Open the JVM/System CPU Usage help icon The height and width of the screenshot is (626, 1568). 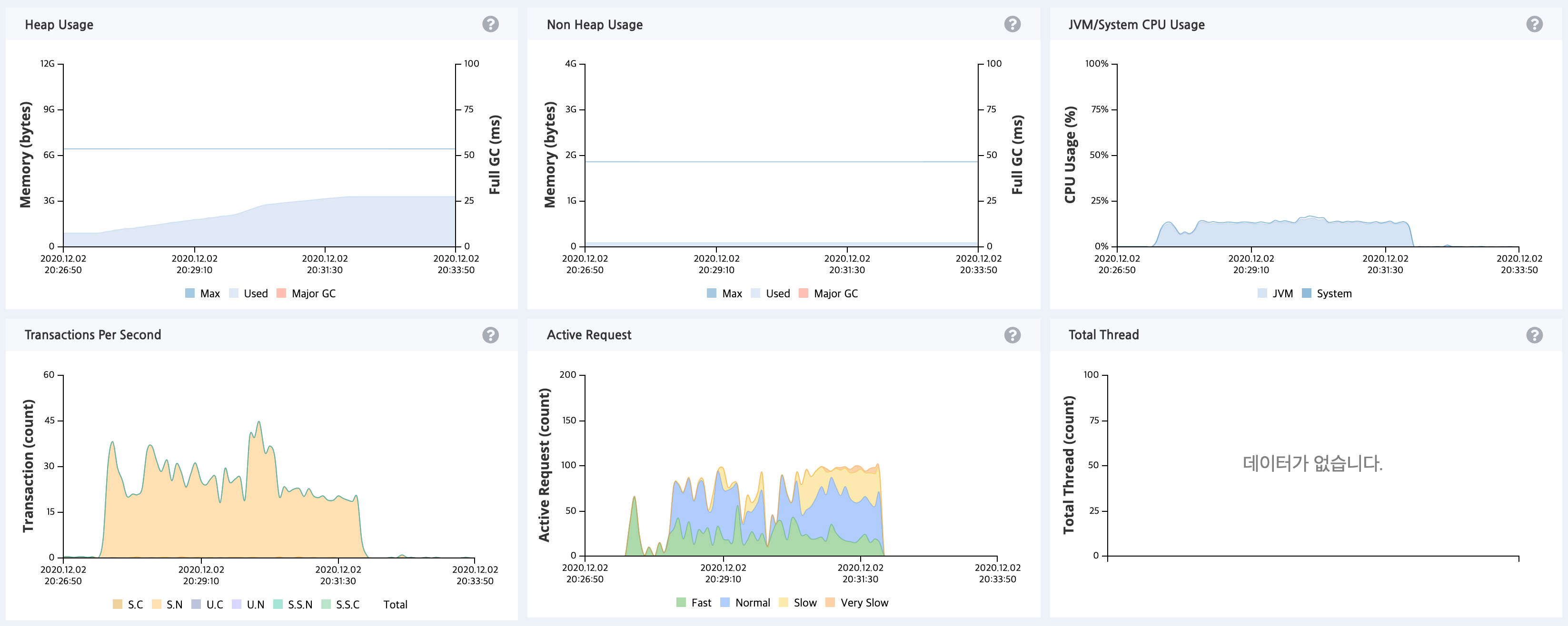(x=1534, y=24)
